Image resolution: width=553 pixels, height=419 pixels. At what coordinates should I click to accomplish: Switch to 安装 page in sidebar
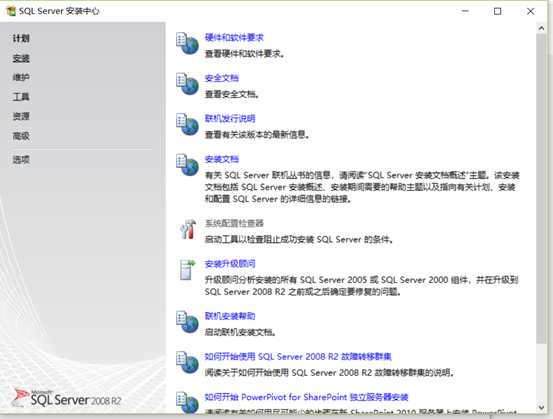[x=21, y=58]
